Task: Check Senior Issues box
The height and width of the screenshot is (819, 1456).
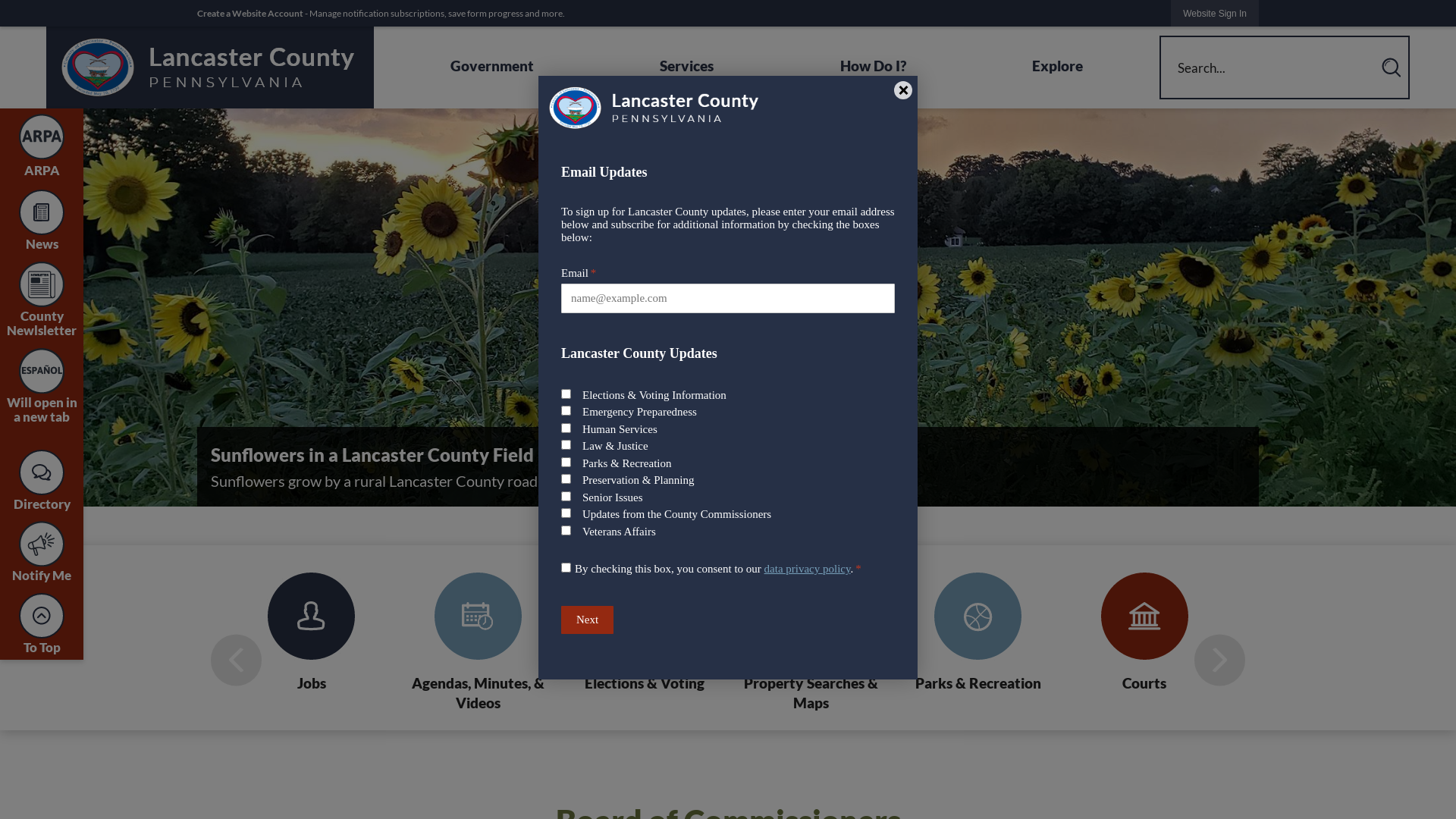Action: coord(566,497)
